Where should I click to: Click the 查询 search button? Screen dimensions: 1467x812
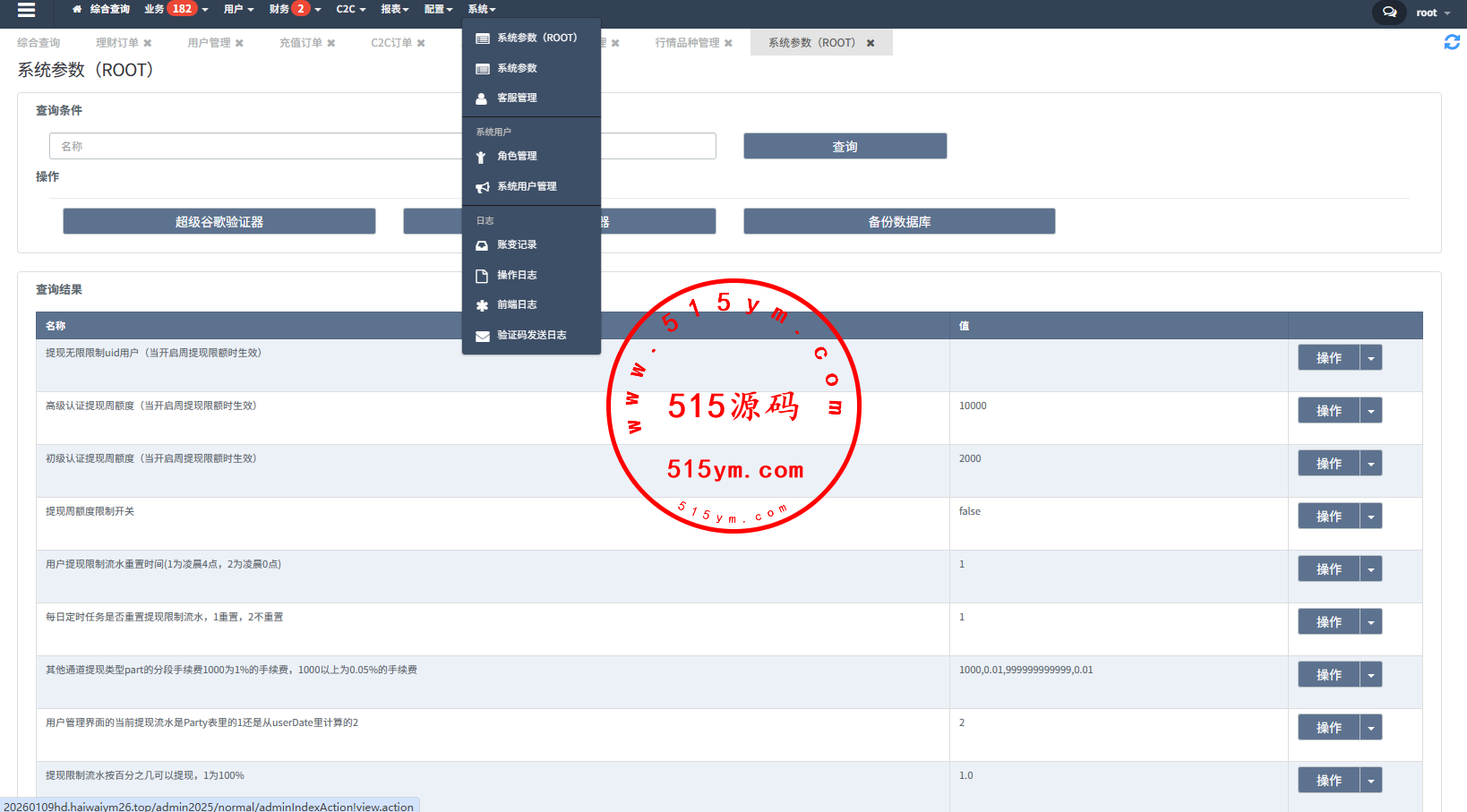coord(845,147)
